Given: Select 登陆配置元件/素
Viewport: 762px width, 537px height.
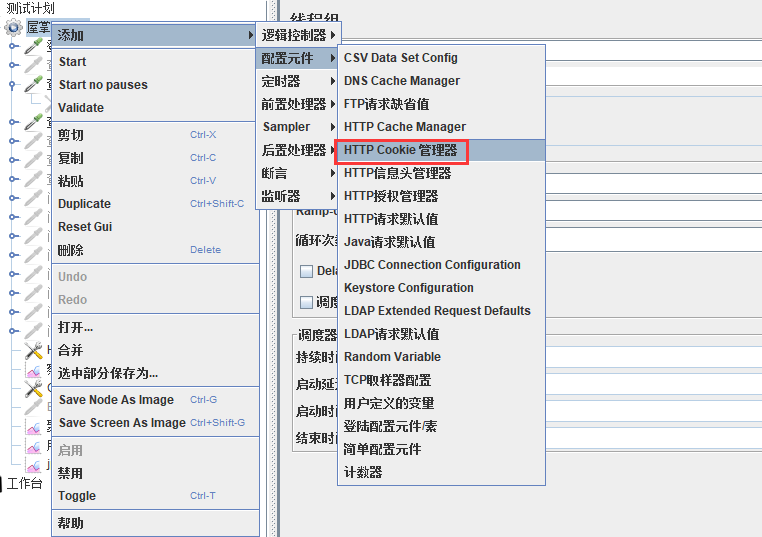Looking at the screenshot, I should click(441, 426).
